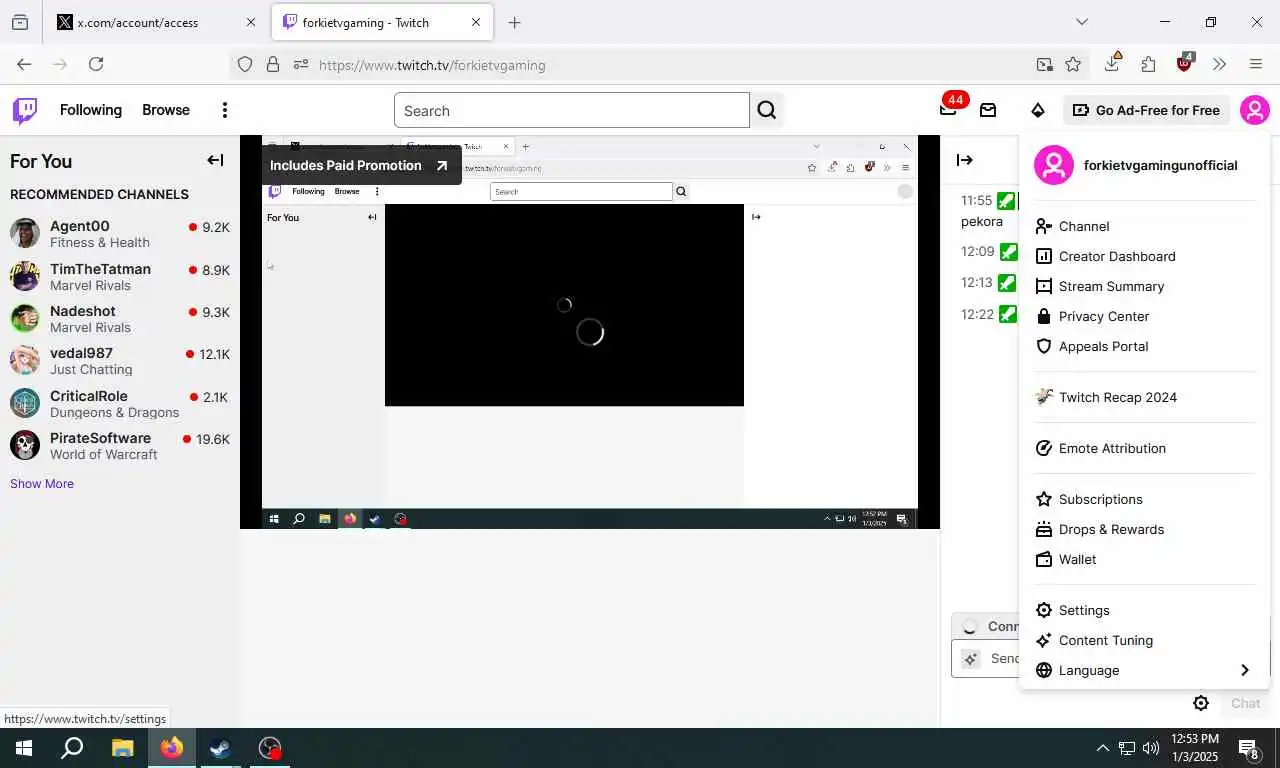Collapse the chat panel arrow
The height and width of the screenshot is (768, 1280).
965,160
